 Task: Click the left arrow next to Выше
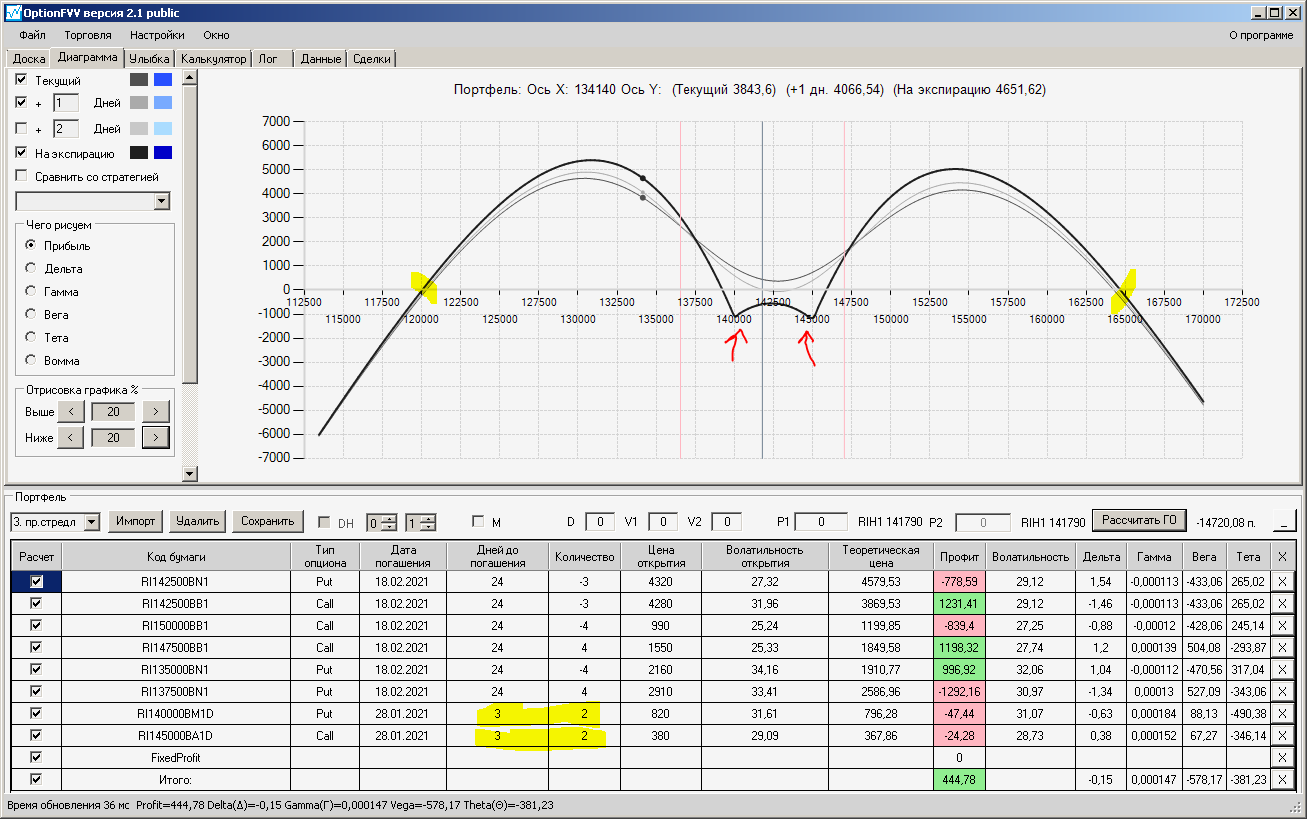pos(71,411)
